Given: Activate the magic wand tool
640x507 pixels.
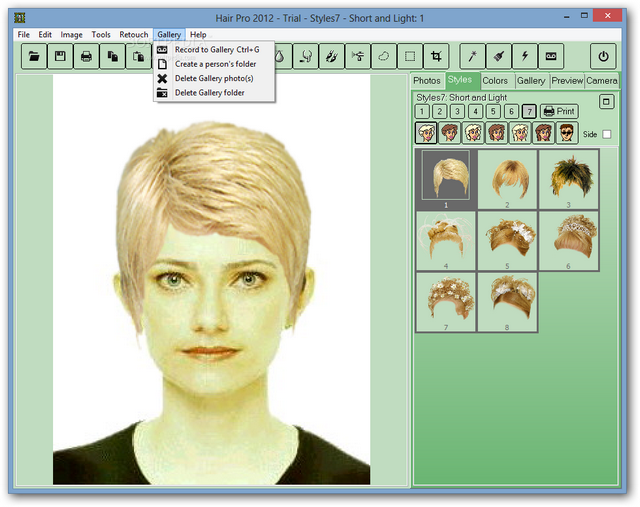Looking at the screenshot, I should 472,56.
